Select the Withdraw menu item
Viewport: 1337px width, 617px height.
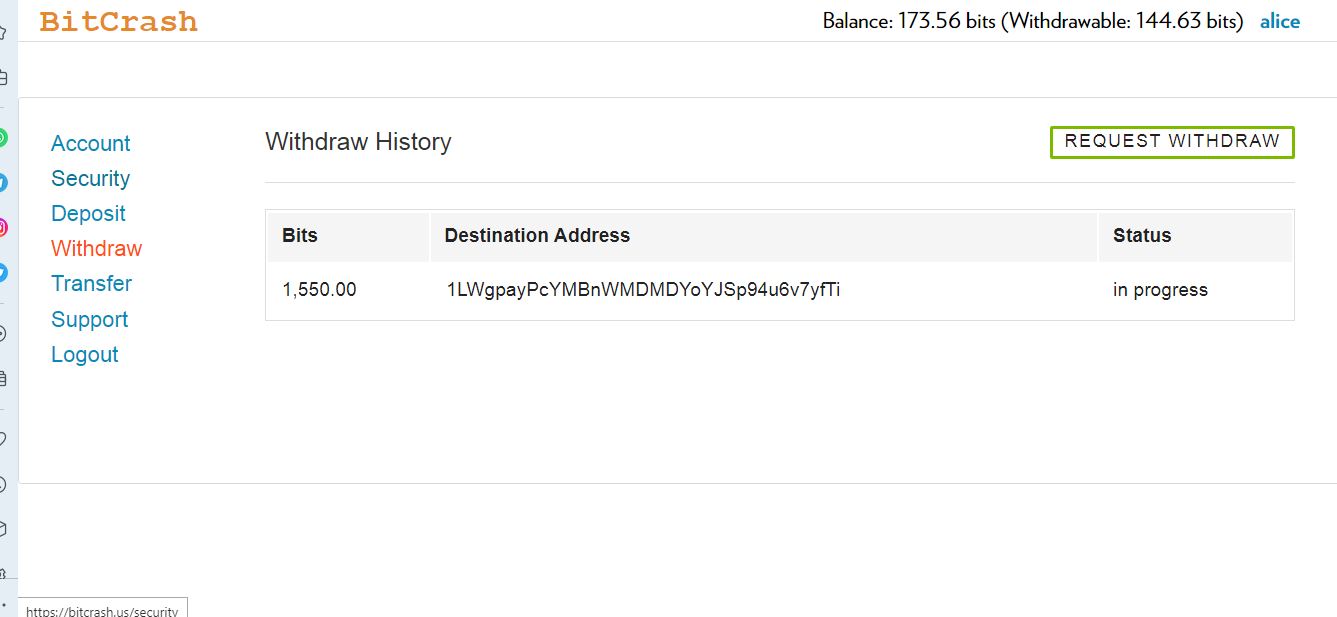97,248
